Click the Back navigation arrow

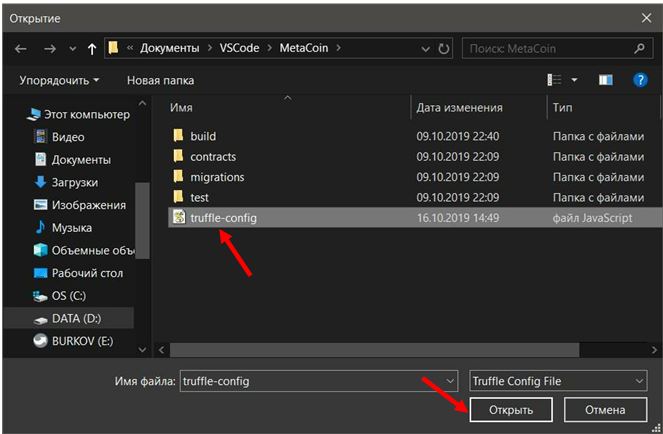click(x=21, y=48)
